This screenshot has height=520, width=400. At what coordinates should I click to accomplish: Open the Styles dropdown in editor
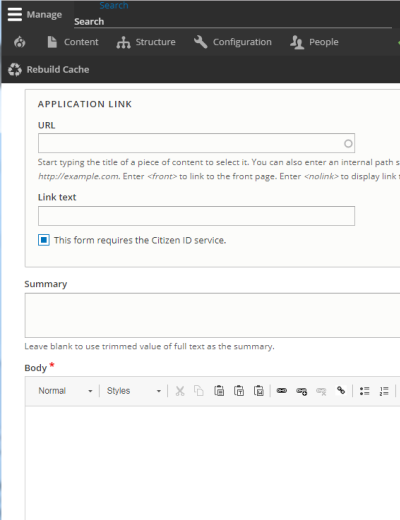tap(134, 391)
